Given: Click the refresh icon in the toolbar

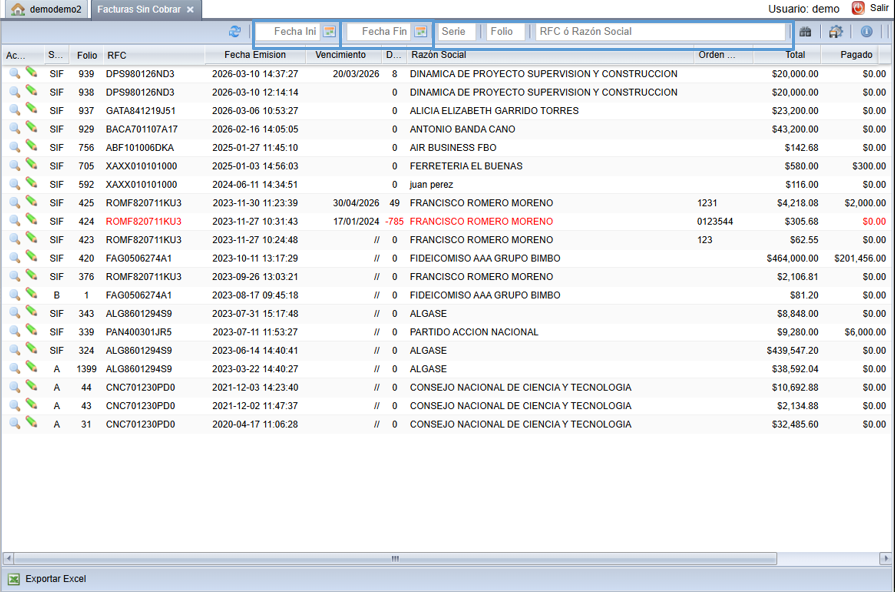Looking at the screenshot, I should click(235, 32).
